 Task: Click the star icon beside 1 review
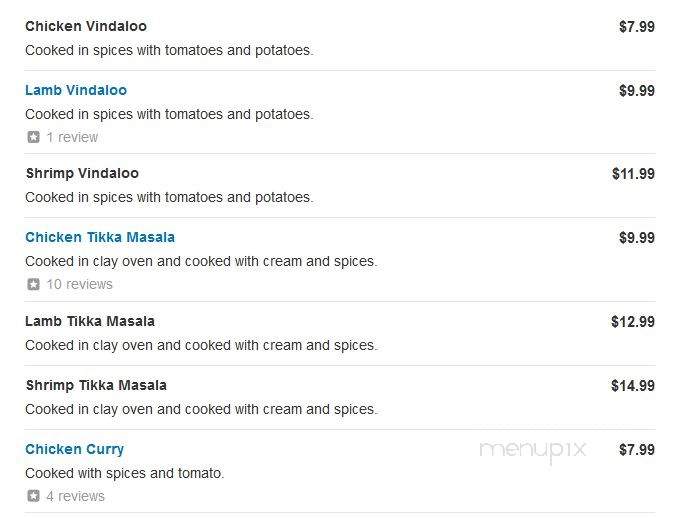click(34, 137)
